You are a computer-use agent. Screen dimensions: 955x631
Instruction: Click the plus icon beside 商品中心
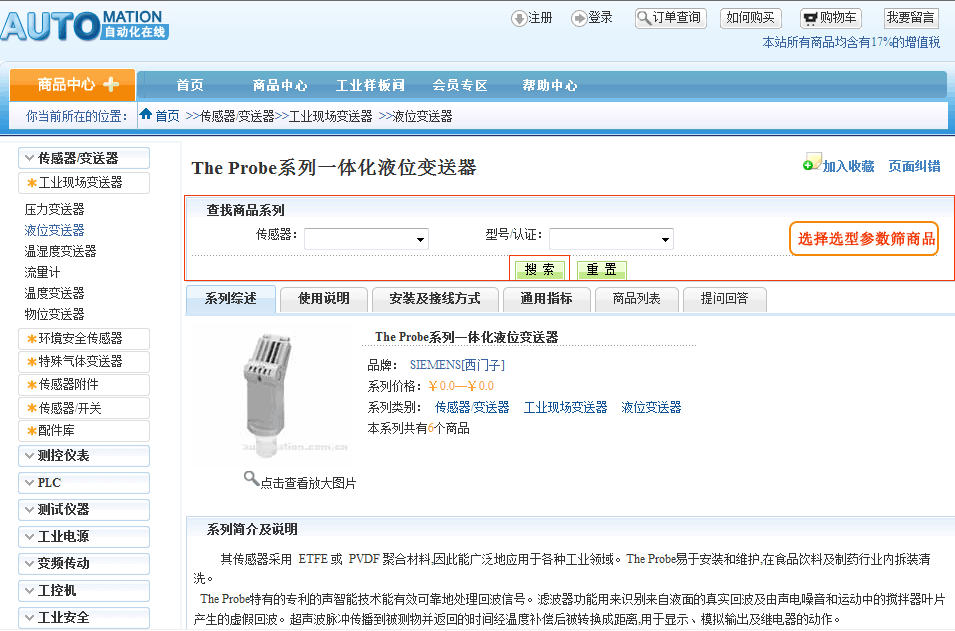111,84
